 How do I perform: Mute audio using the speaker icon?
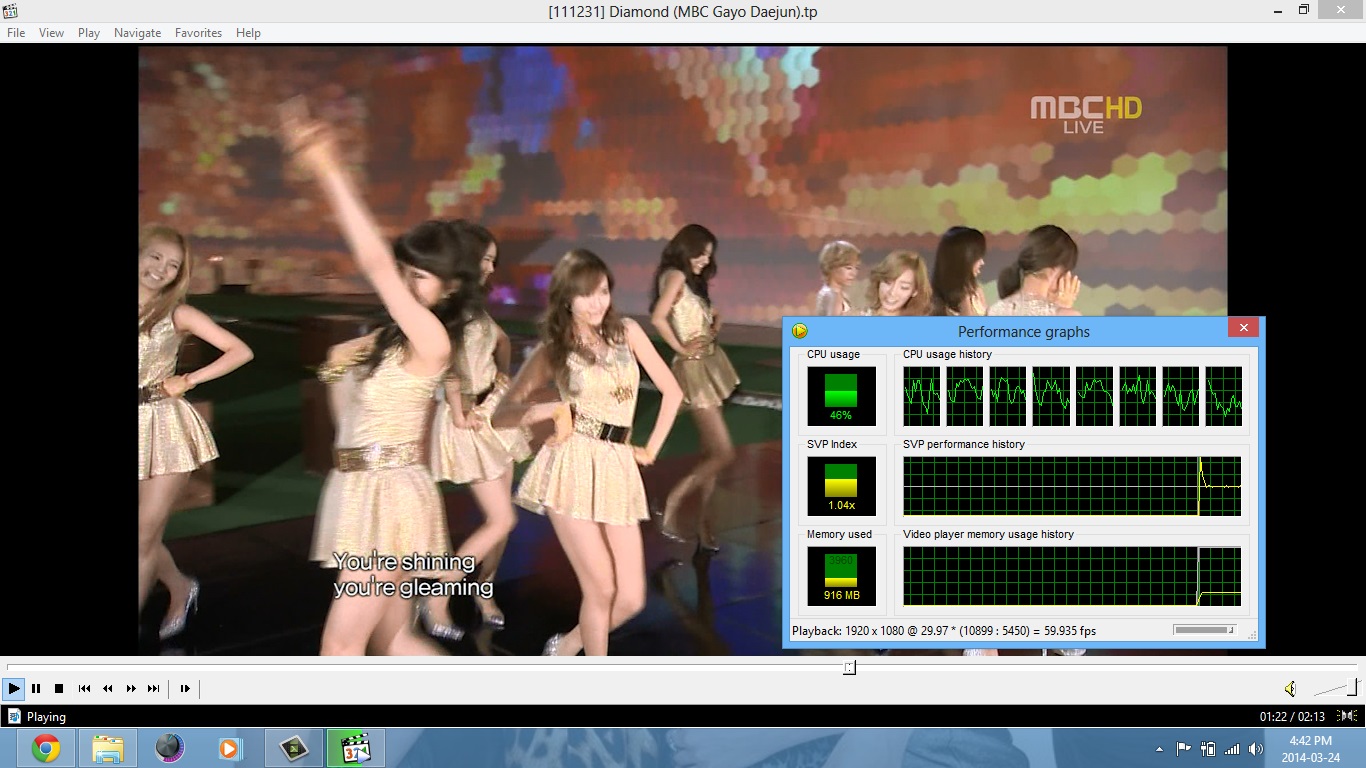(x=1290, y=688)
